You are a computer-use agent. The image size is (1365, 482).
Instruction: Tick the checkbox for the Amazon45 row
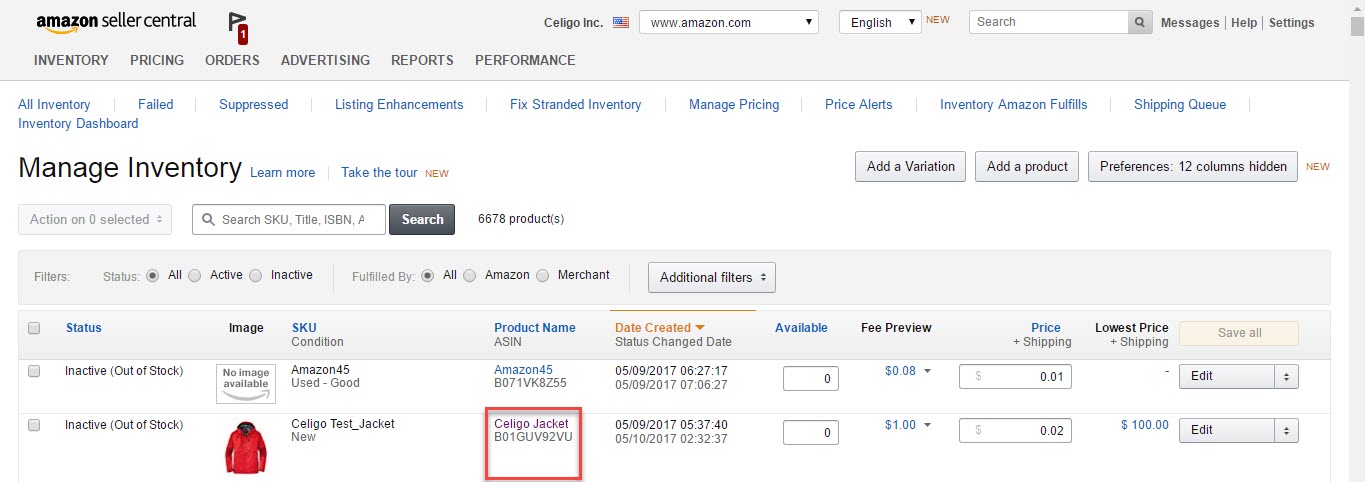click(34, 371)
